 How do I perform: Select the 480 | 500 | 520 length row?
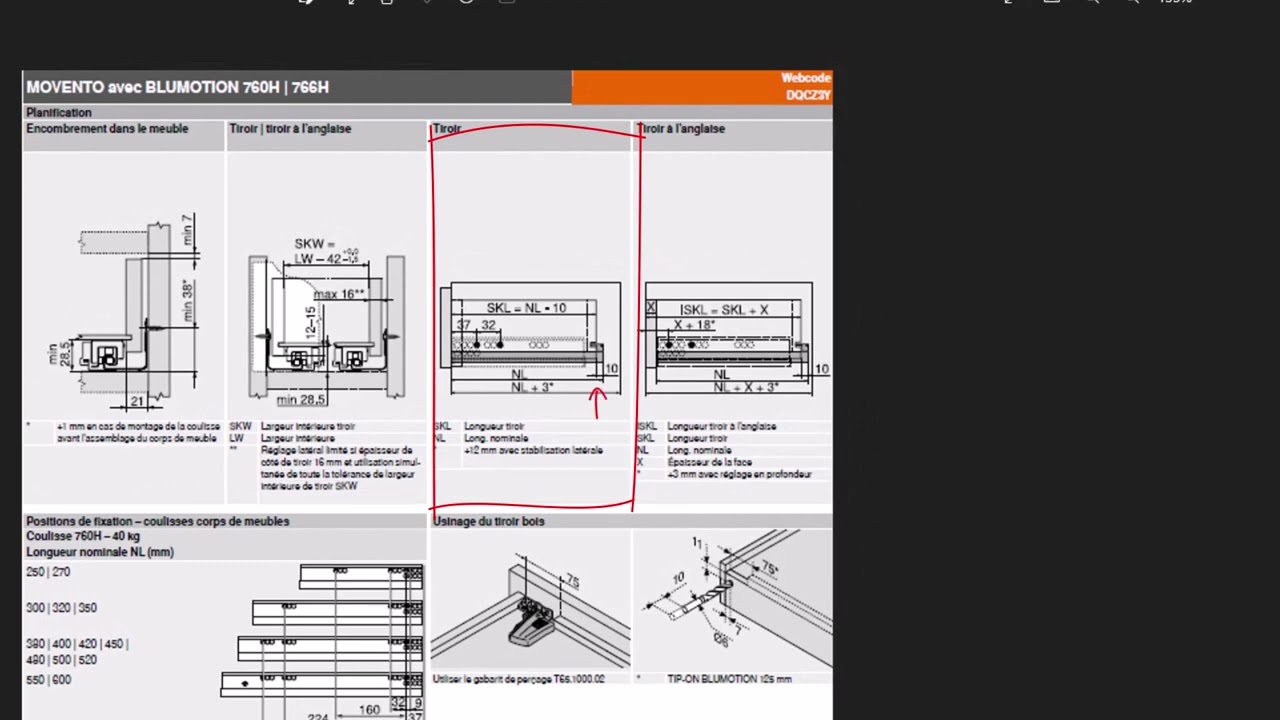click(x=61, y=660)
